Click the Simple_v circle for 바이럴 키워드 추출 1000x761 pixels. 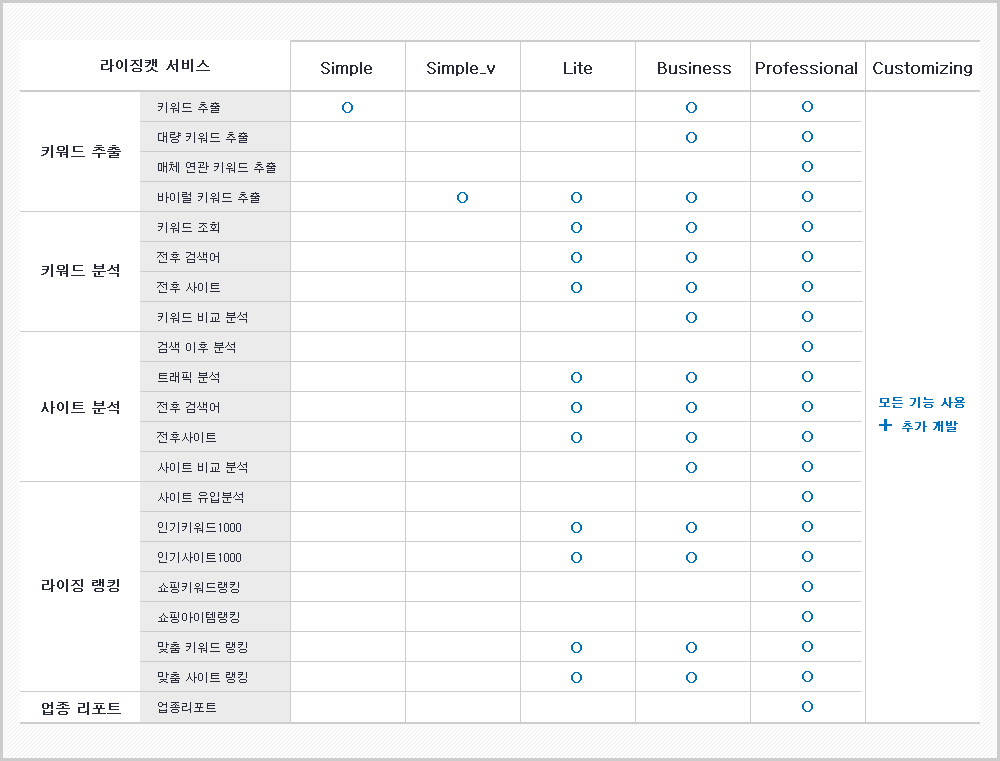[x=462, y=197]
